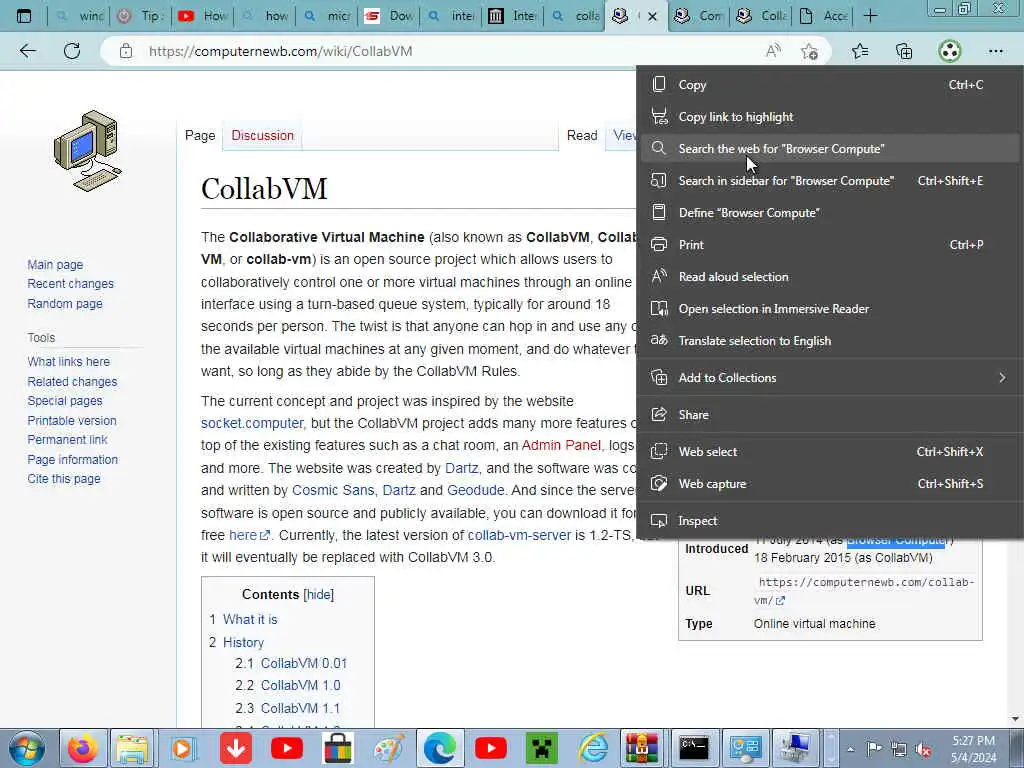Screen dimensions: 1024x768
Task: Translate selection to English
Action: (829, 341)
